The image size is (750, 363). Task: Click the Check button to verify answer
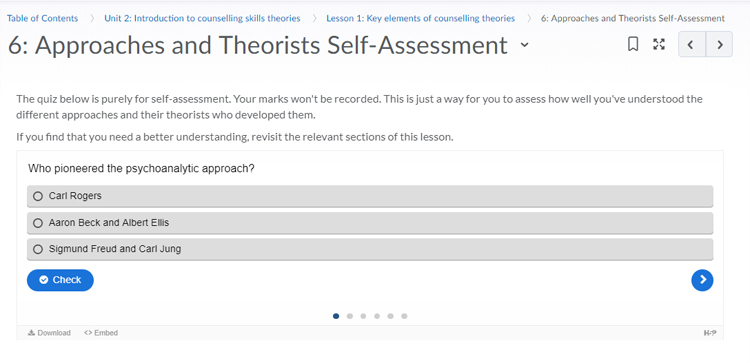point(60,280)
